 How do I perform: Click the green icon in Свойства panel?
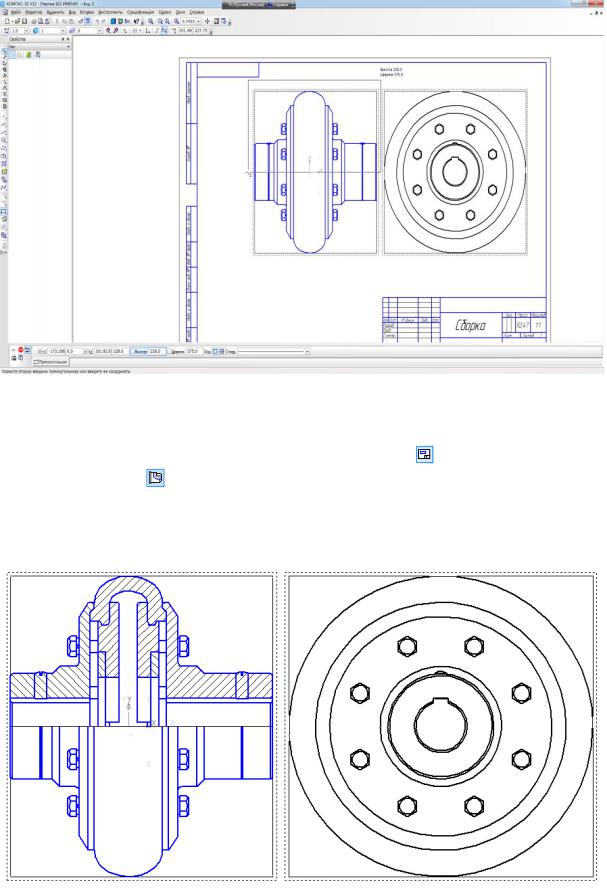28,54
